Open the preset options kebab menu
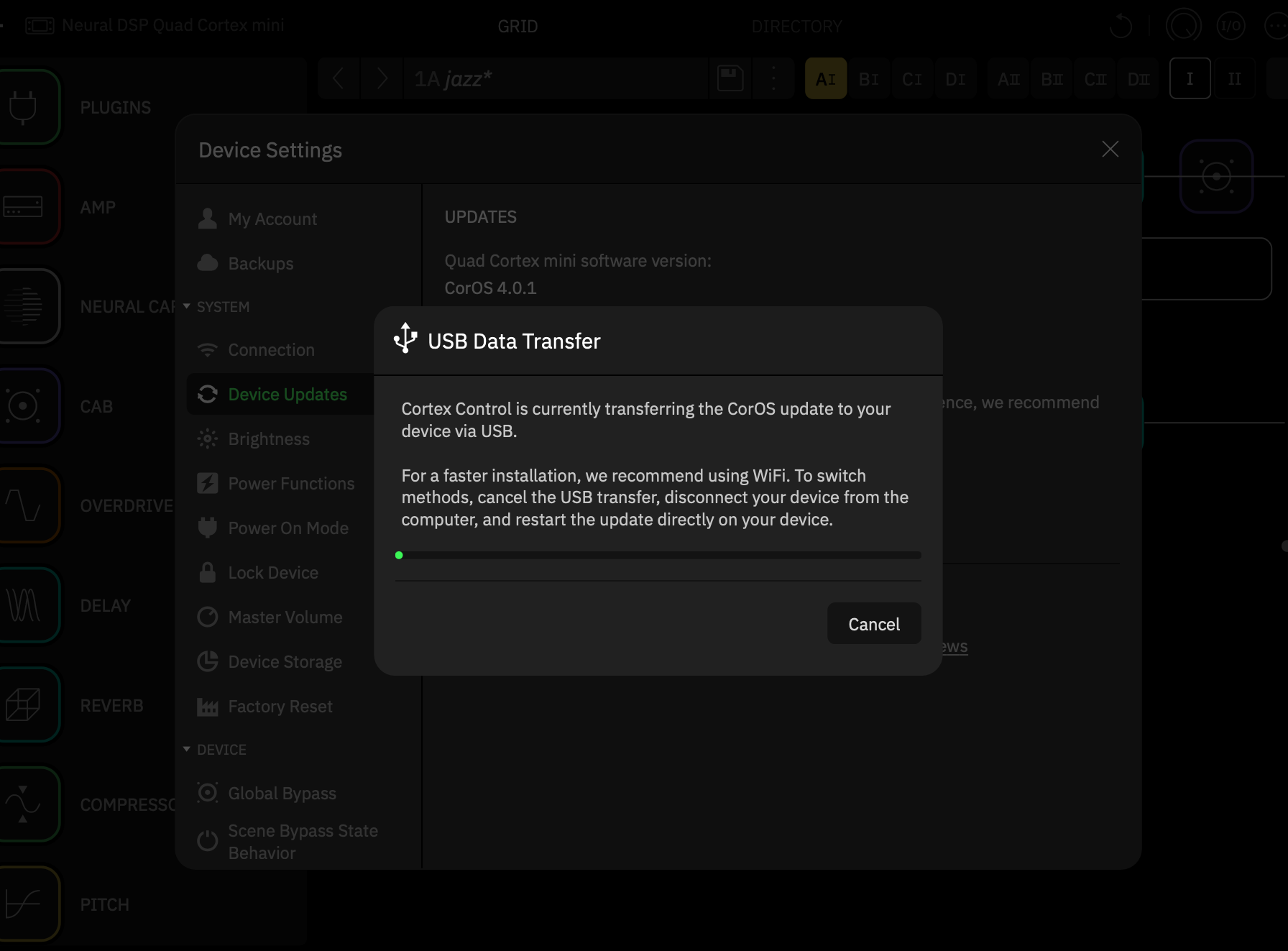This screenshot has width=1288, height=951. coord(773,78)
